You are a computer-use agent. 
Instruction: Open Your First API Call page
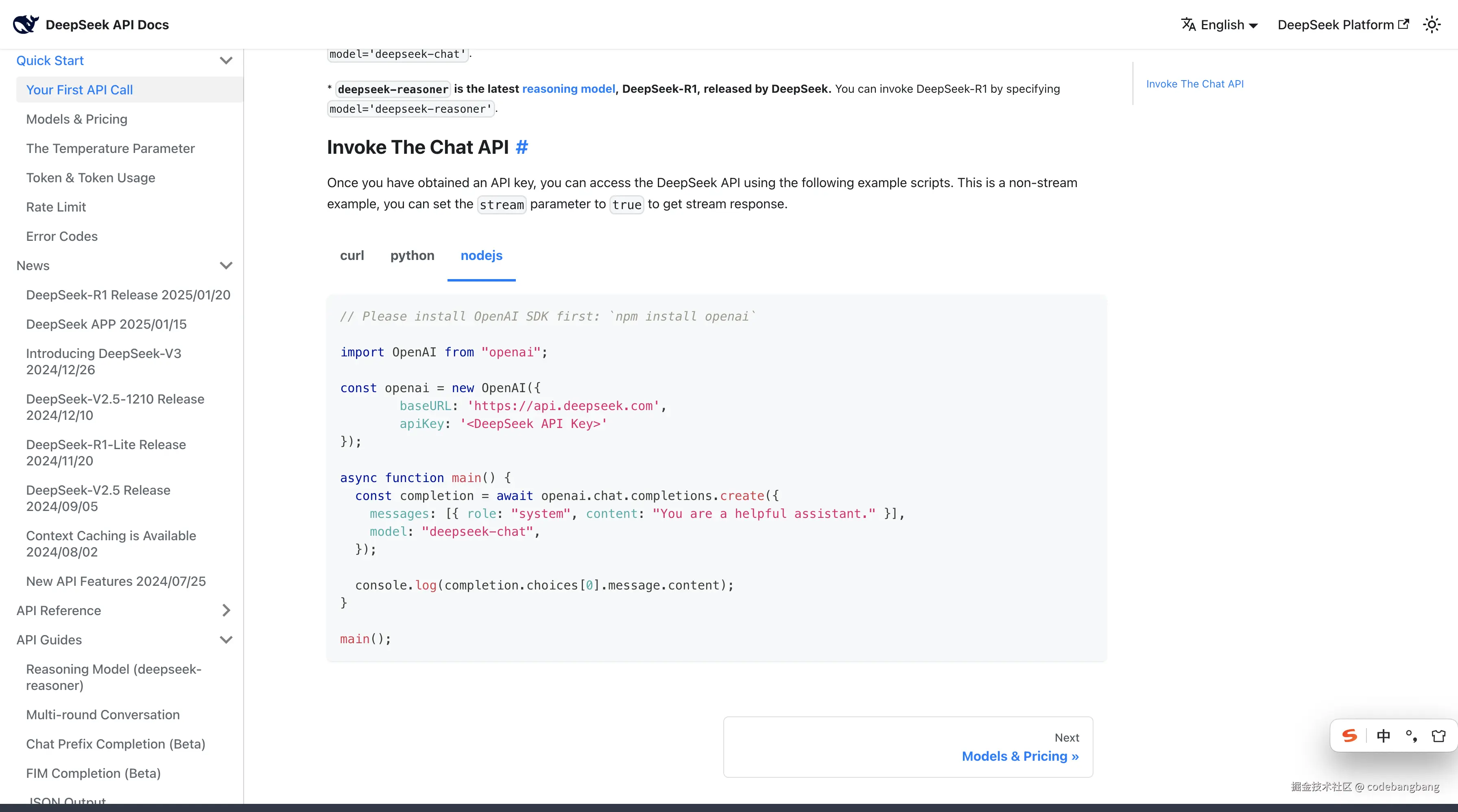(130, 90)
